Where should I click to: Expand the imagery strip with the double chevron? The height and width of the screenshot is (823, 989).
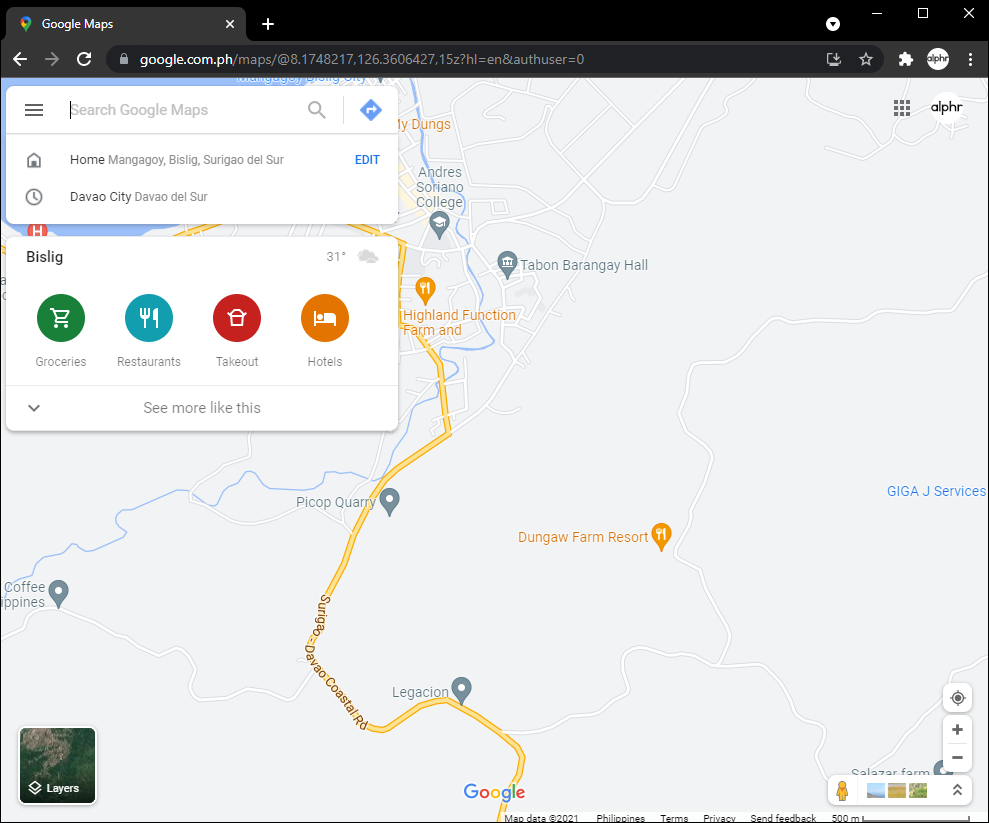pyautogui.click(x=957, y=790)
